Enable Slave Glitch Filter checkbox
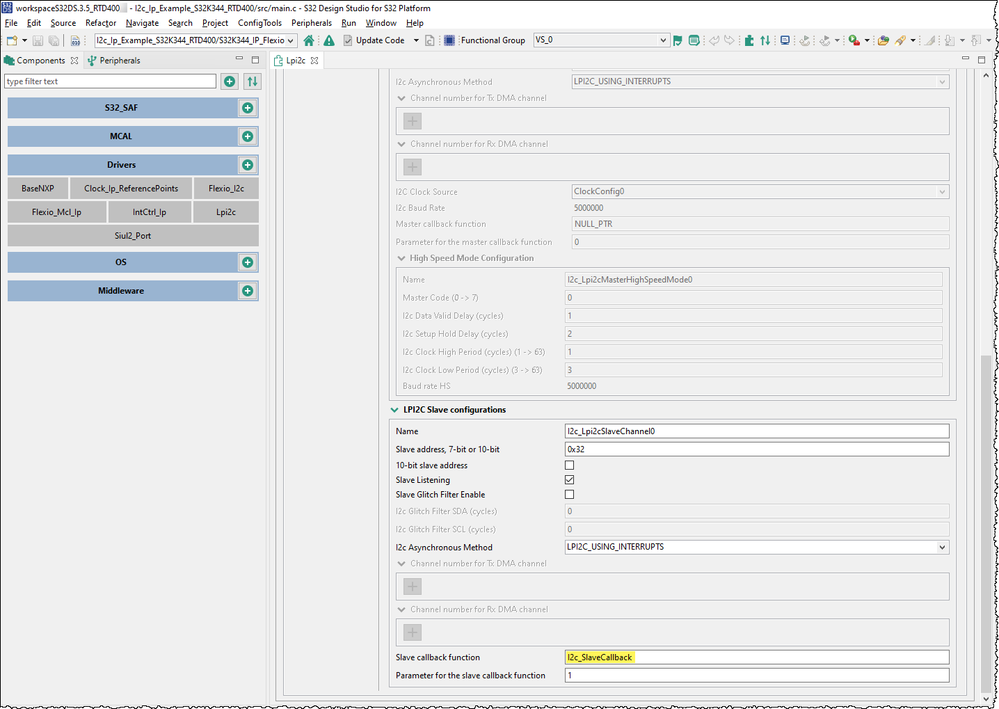 click(570, 494)
